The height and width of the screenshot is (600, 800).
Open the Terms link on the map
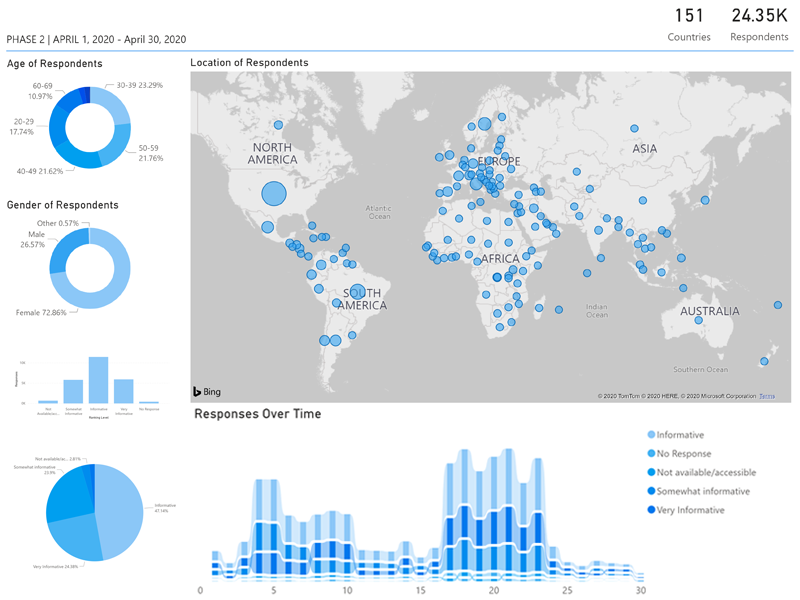pyautogui.click(x=767, y=396)
